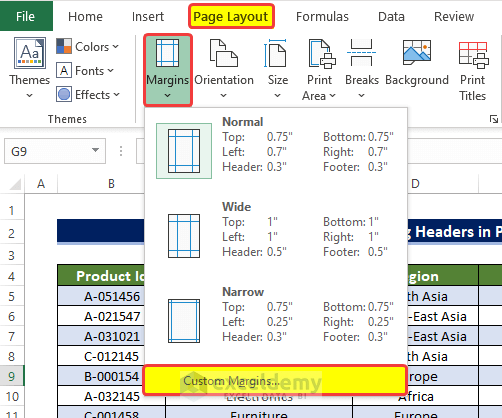Select cell containing A-021547

click(101, 316)
